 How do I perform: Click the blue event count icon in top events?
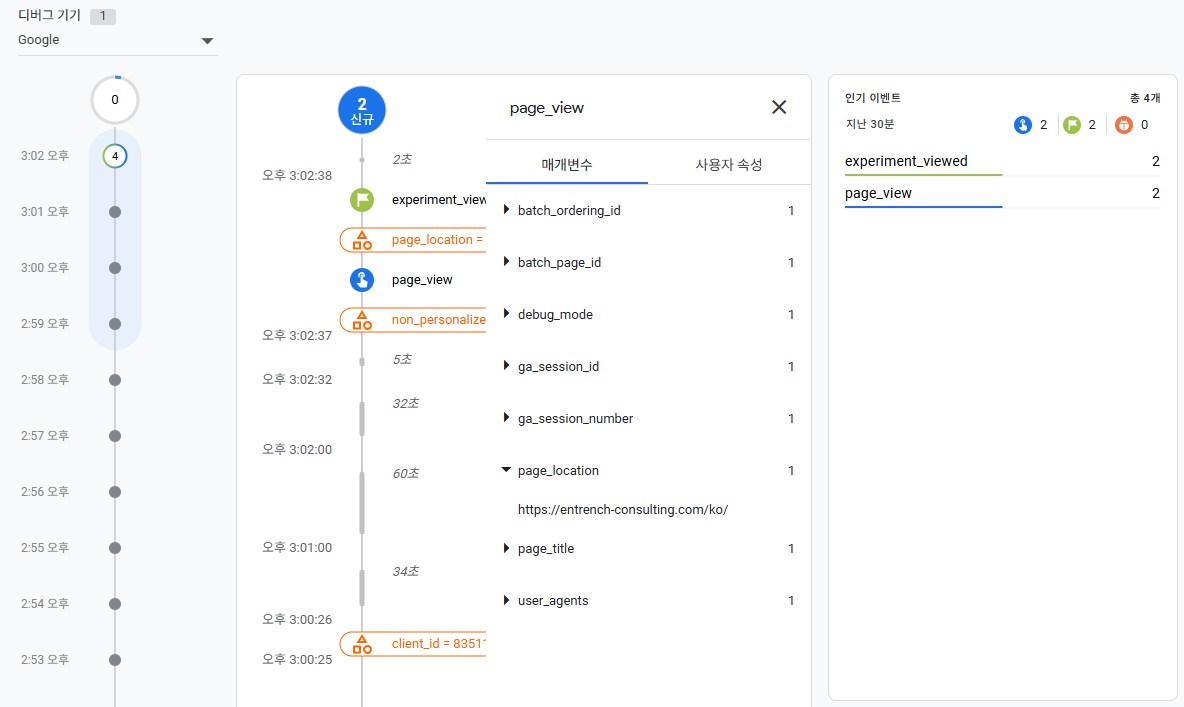tap(1022, 125)
